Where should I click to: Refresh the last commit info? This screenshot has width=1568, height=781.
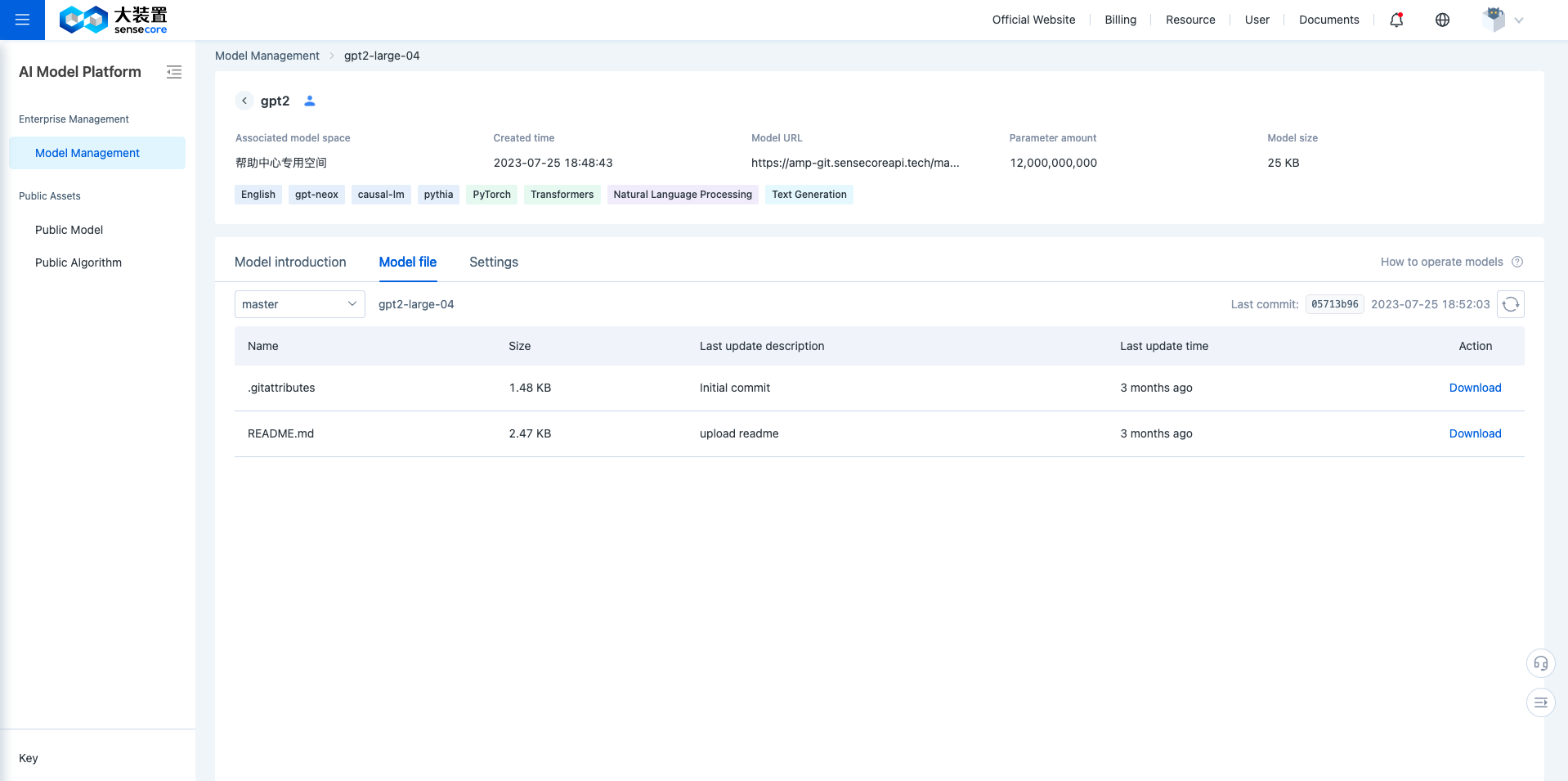pos(1511,304)
